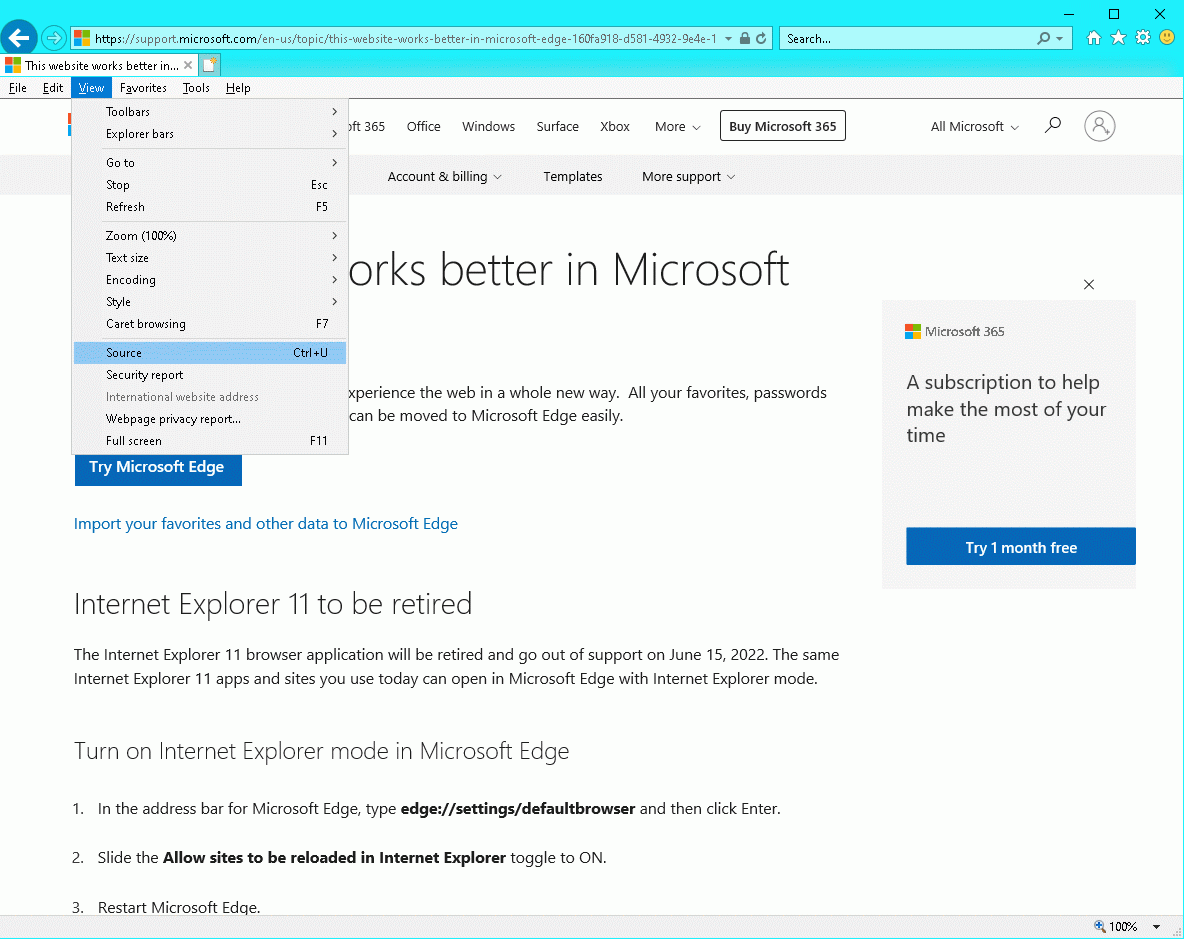Screen dimensions: 1184x939
Task: Click the Microsoft 365 logo in ad panel
Action: click(x=954, y=331)
